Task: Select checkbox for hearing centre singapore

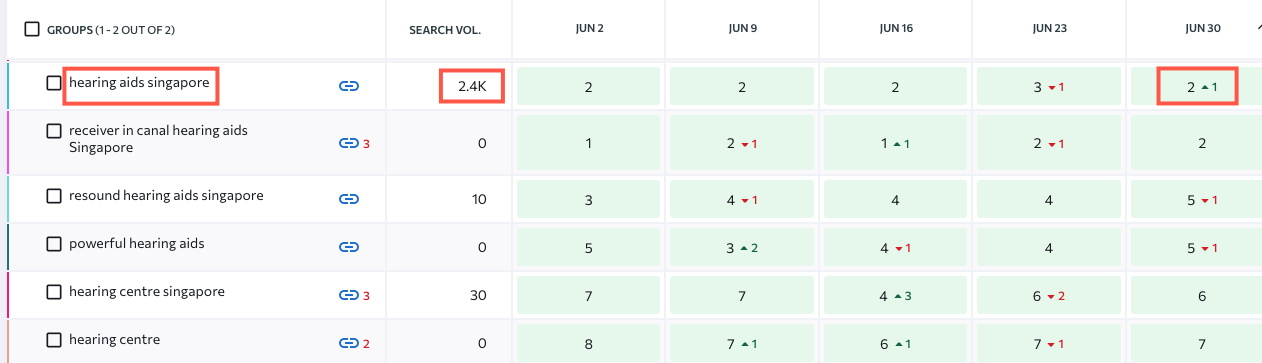Action: [54, 292]
